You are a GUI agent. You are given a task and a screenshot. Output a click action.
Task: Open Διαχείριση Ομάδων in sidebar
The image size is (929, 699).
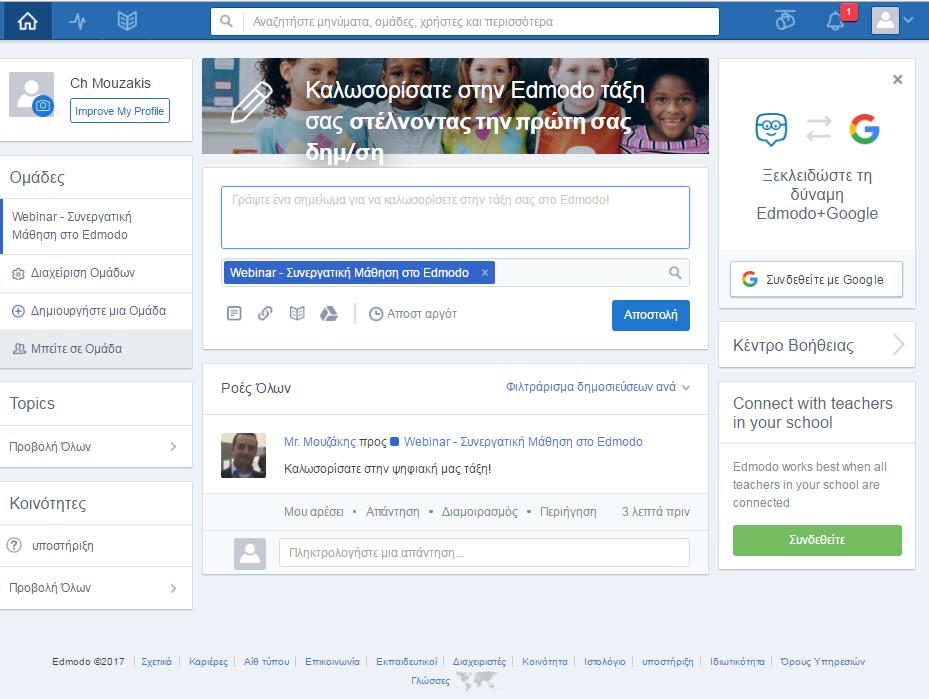[x=96, y=273]
